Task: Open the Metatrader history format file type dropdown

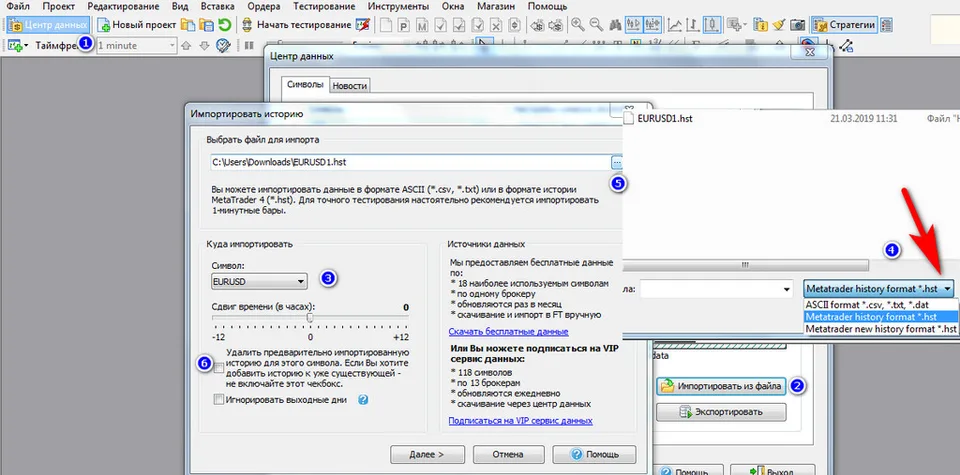Action: coord(880,289)
